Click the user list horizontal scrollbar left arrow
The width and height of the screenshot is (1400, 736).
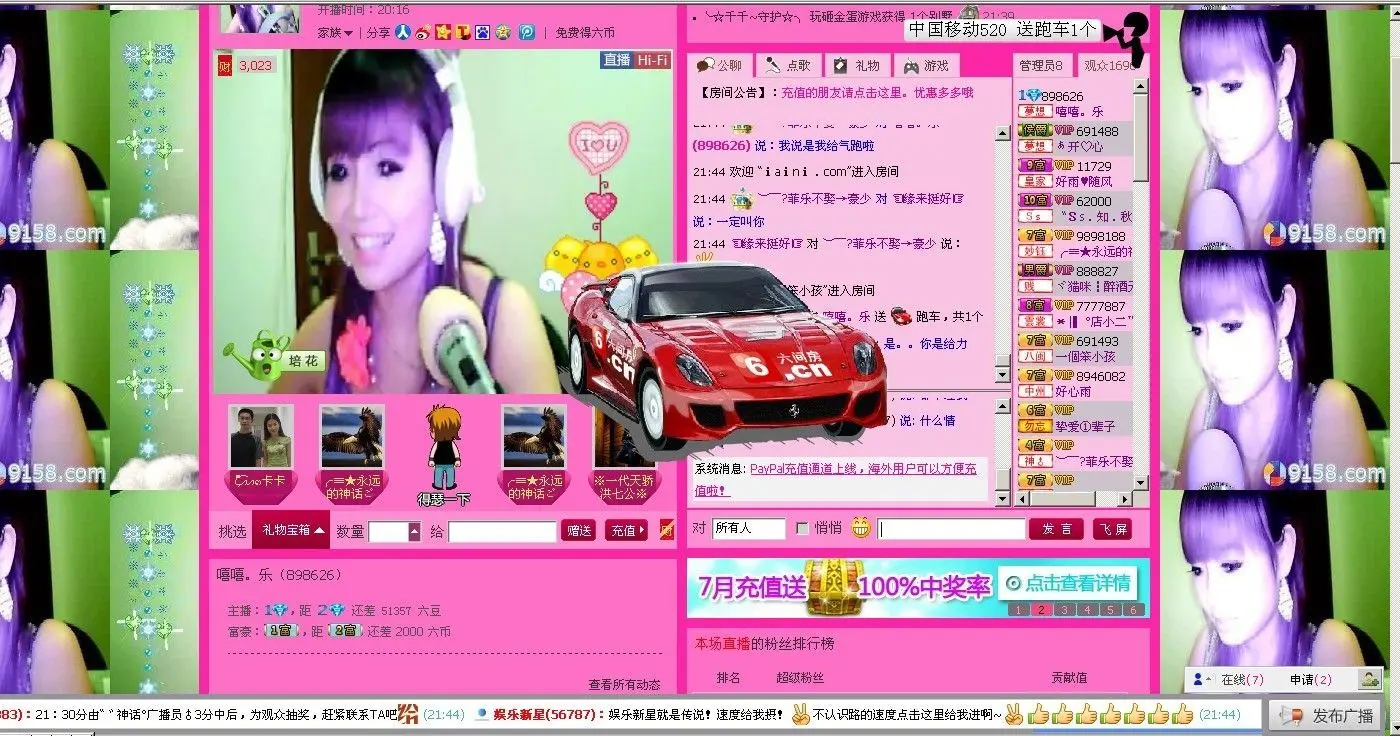[1023, 498]
